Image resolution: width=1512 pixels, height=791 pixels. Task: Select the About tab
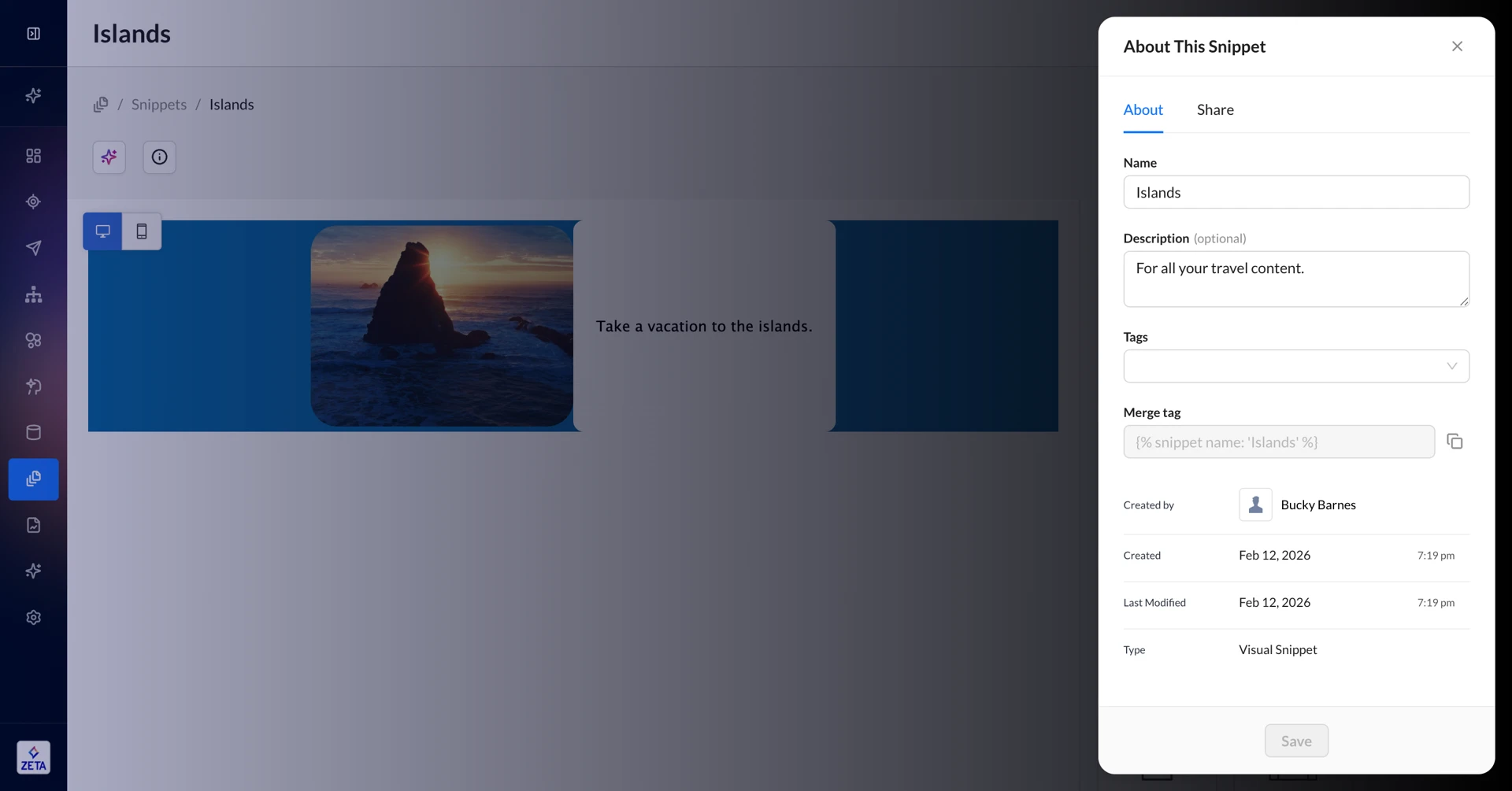(1142, 110)
